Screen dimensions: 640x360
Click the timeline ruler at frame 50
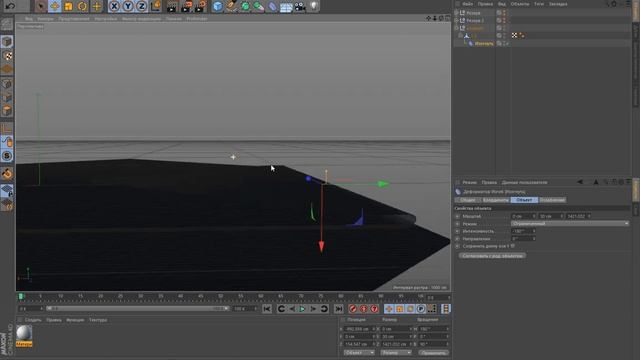coord(220,296)
